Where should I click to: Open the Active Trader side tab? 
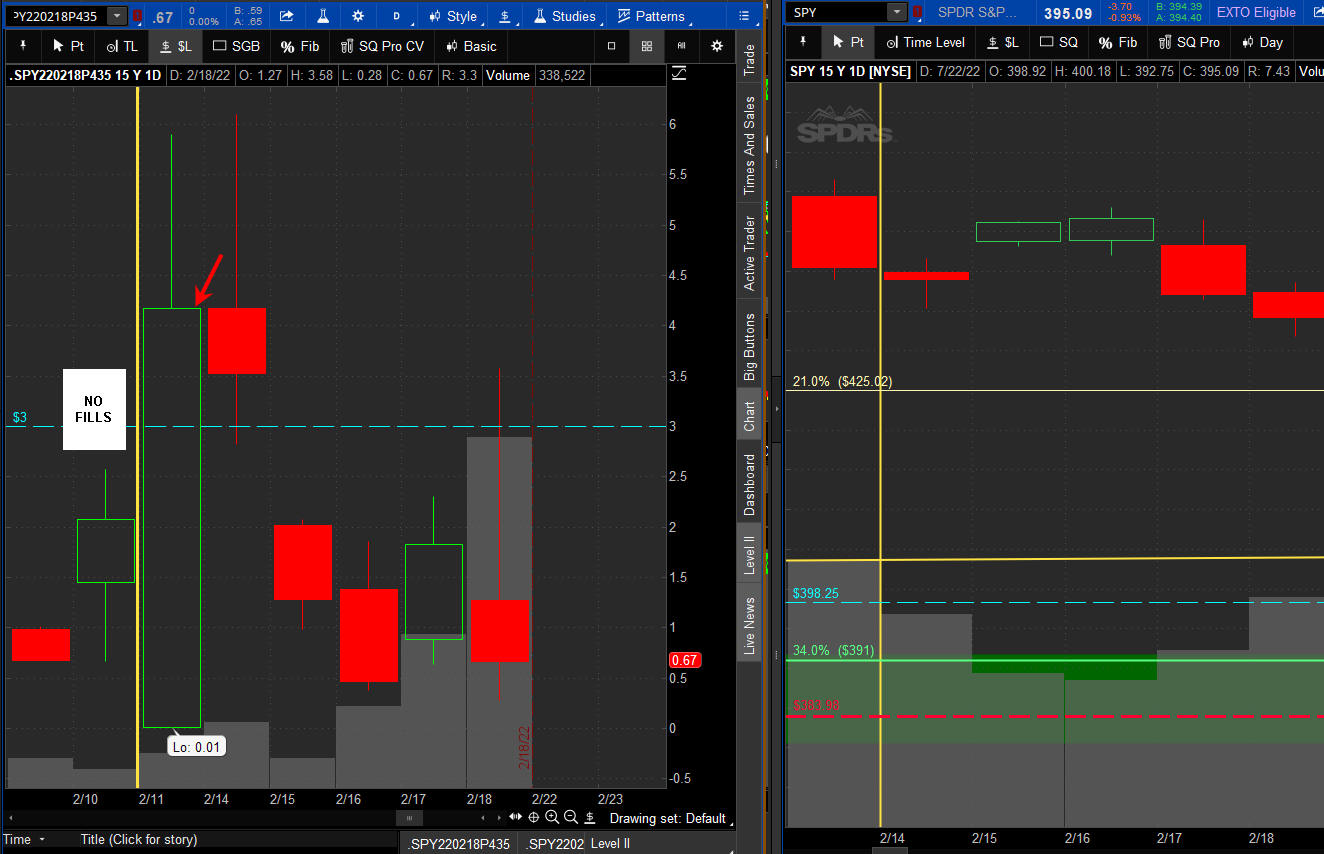tap(749, 253)
